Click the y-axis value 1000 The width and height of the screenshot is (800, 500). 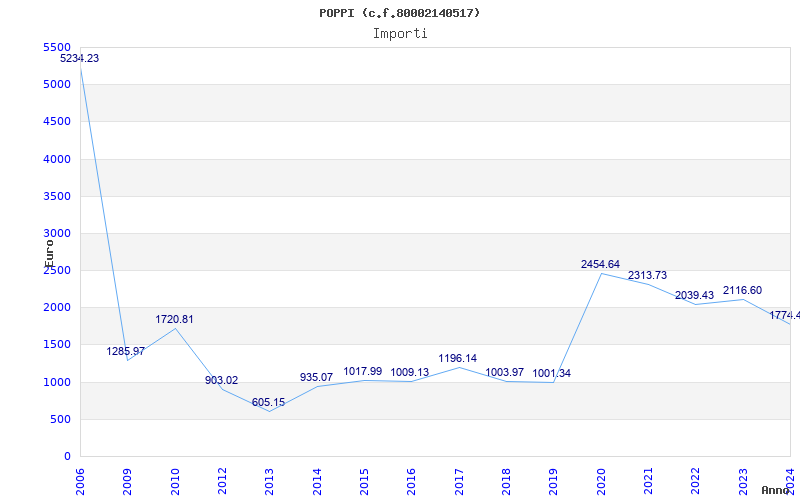pos(57,382)
